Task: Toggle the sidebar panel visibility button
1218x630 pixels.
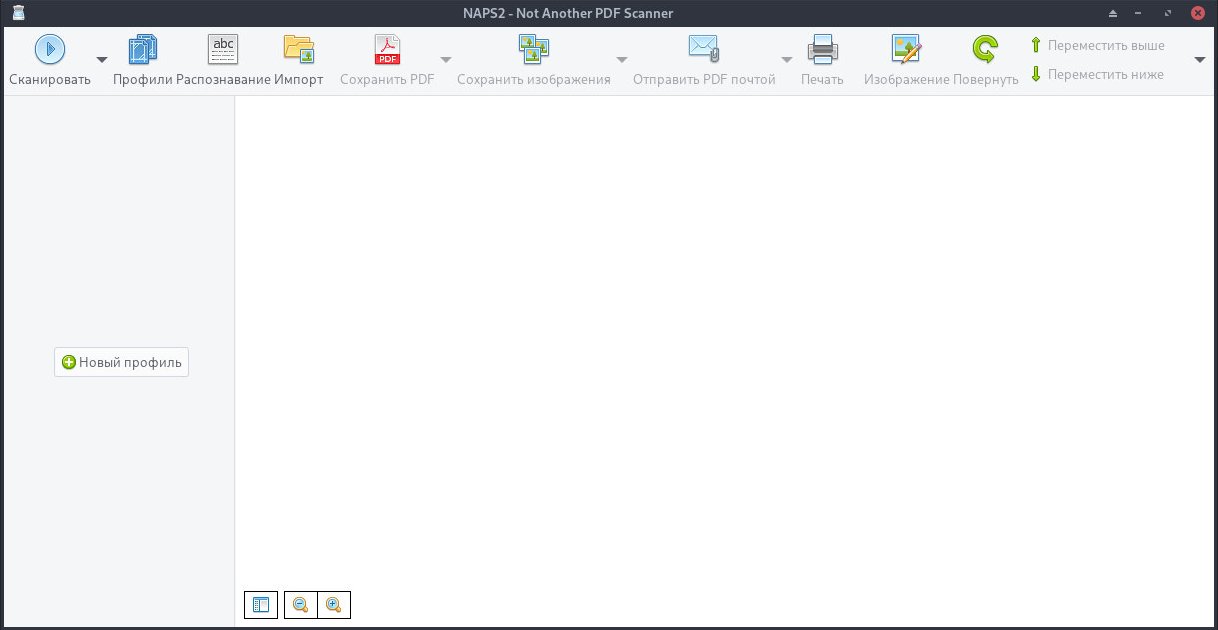Action: click(x=261, y=605)
